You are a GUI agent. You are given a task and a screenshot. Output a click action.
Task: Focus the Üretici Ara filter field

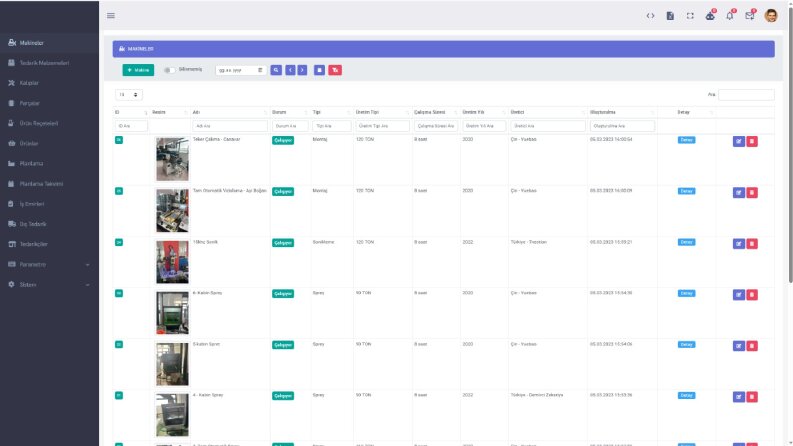[548, 125]
